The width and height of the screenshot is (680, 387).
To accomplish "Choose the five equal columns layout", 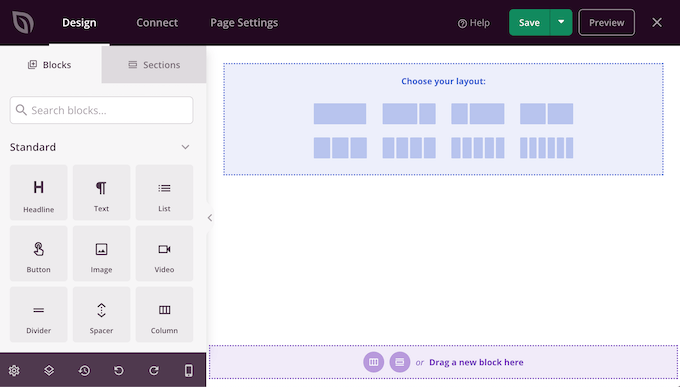I will click(477, 148).
